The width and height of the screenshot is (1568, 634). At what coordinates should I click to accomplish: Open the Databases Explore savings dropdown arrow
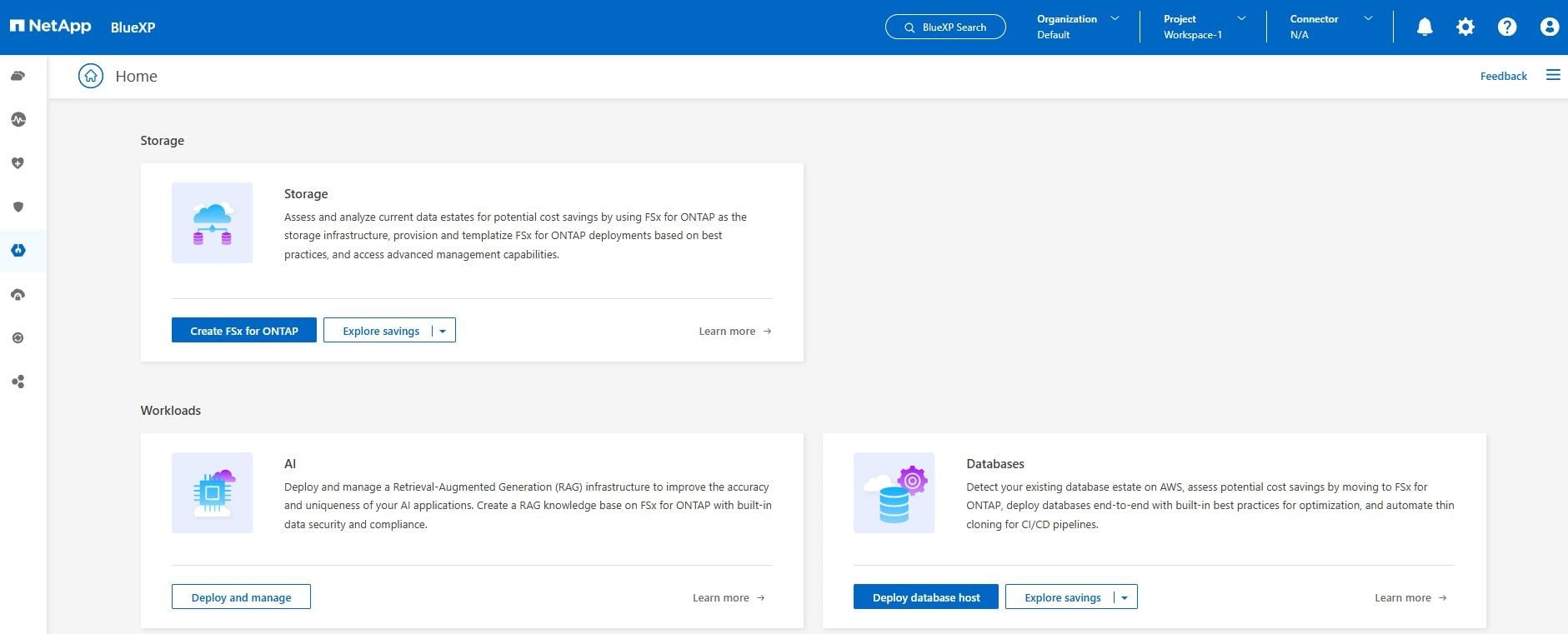click(x=1125, y=597)
